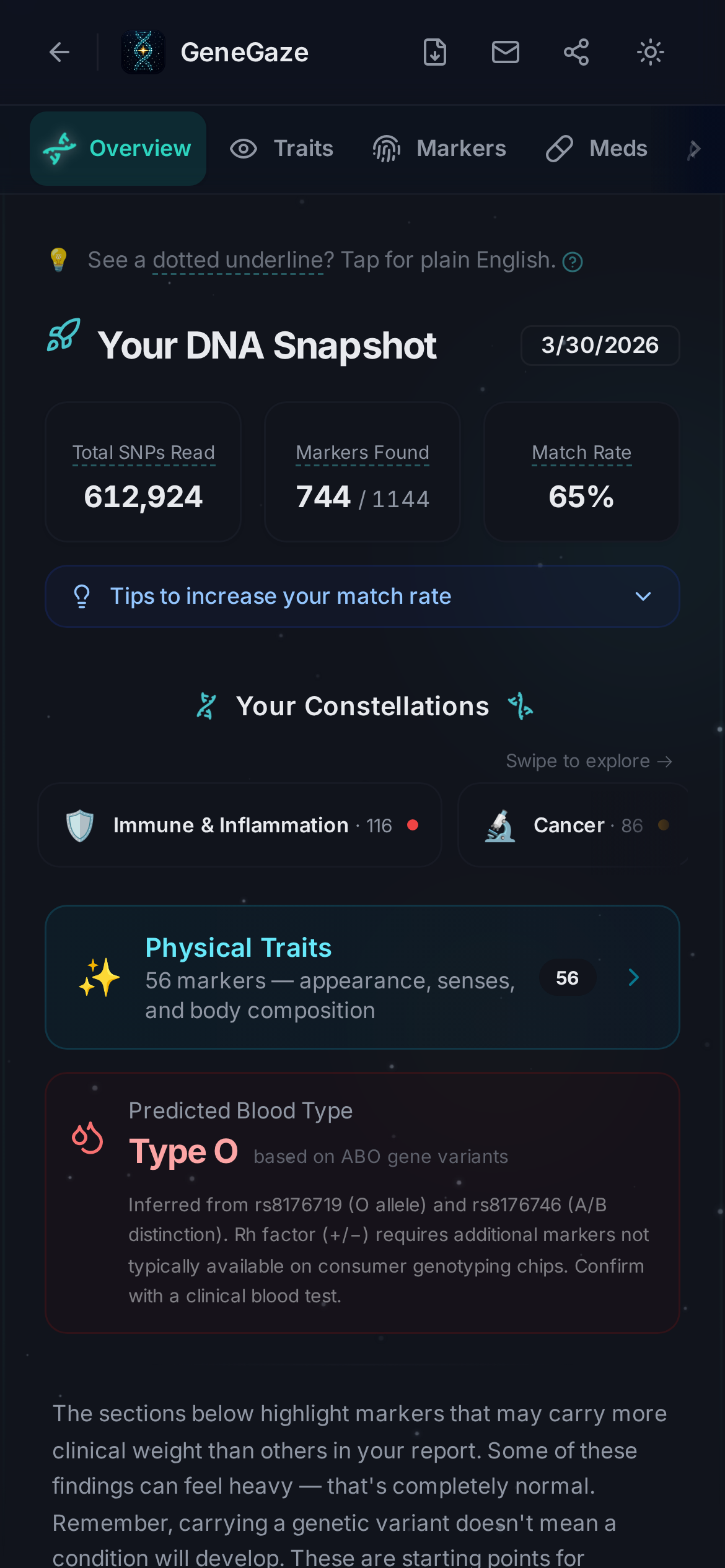725x1568 pixels.
Task: Open the report download icon
Action: [x=436, y=52]
